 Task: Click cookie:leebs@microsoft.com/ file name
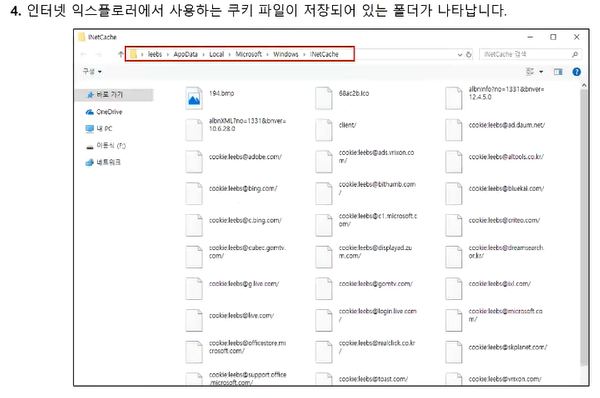coord(506,315)
